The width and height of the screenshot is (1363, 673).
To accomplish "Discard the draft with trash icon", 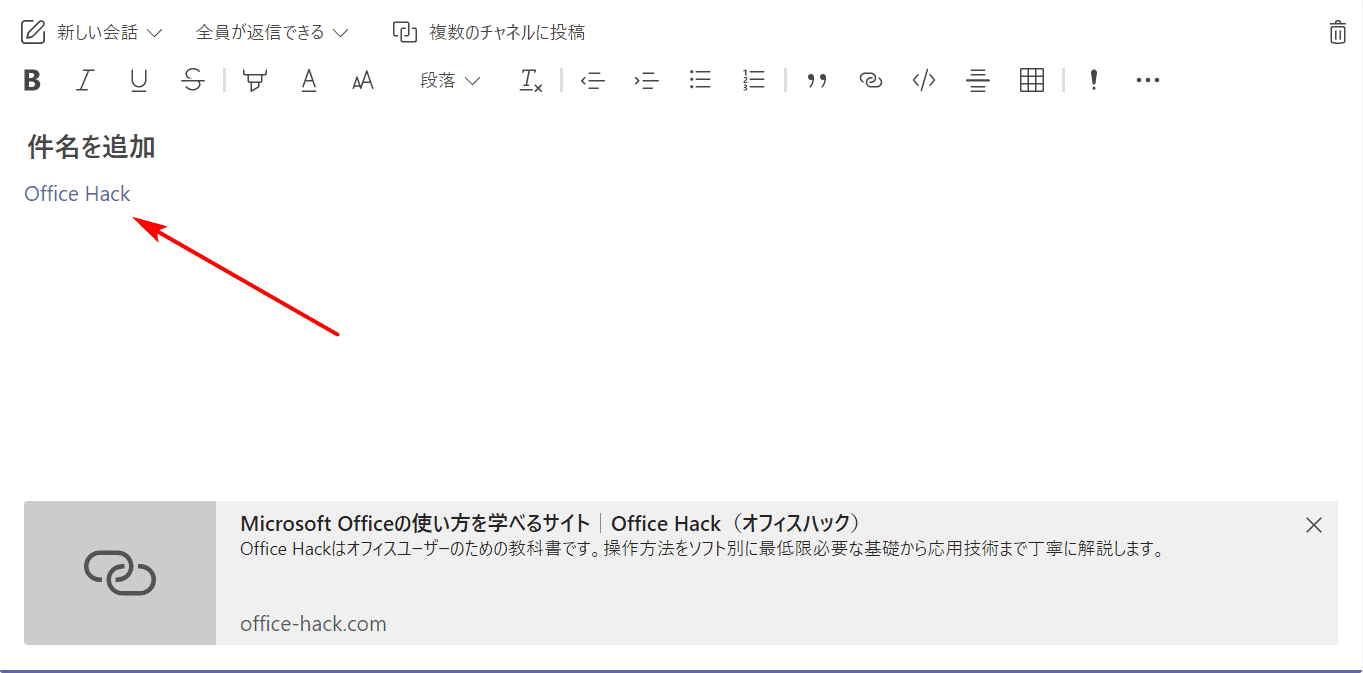I will coord(1338,32).
